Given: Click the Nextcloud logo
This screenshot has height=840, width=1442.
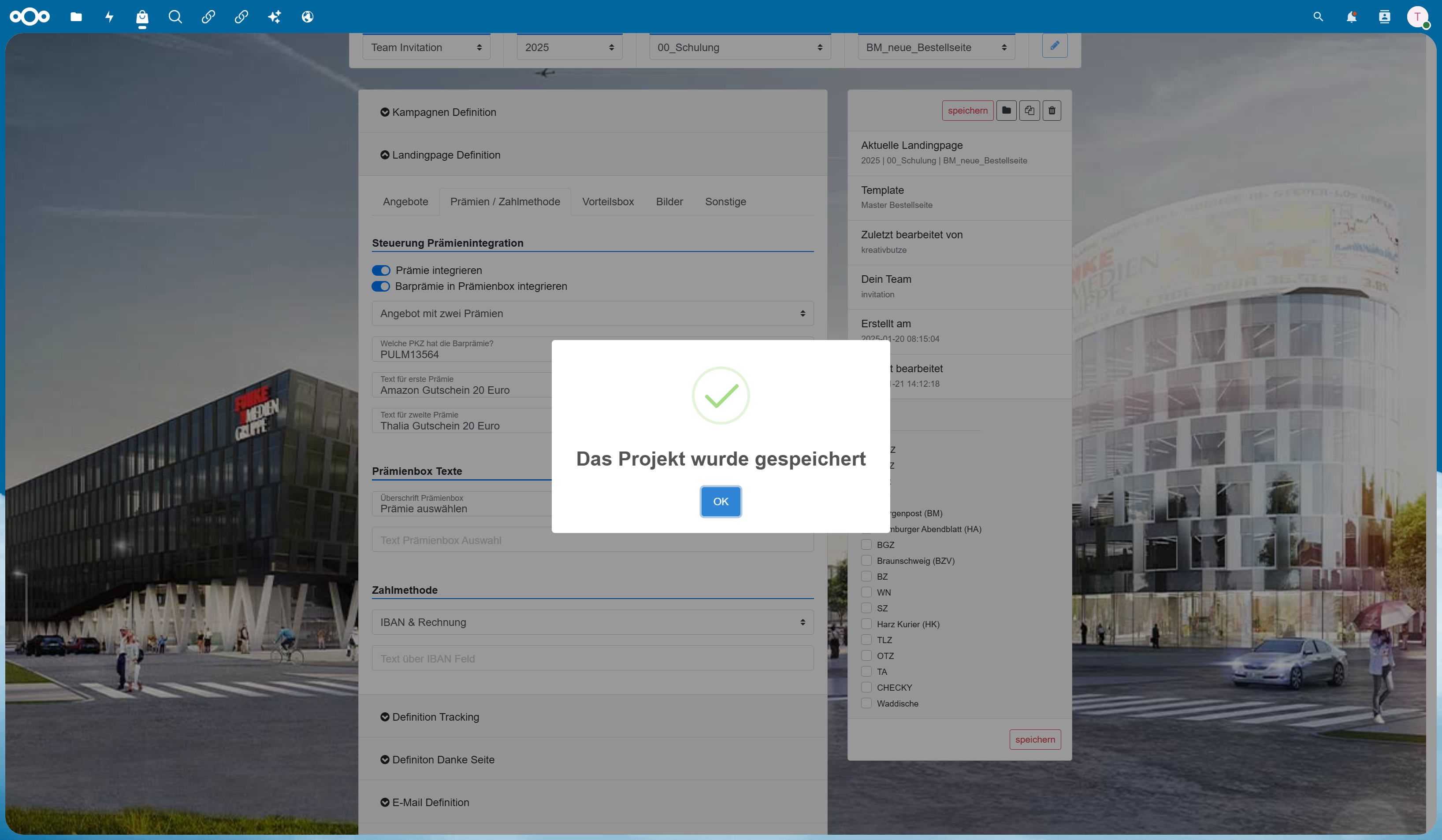Looking at the screenshot, I should [30, 17].
